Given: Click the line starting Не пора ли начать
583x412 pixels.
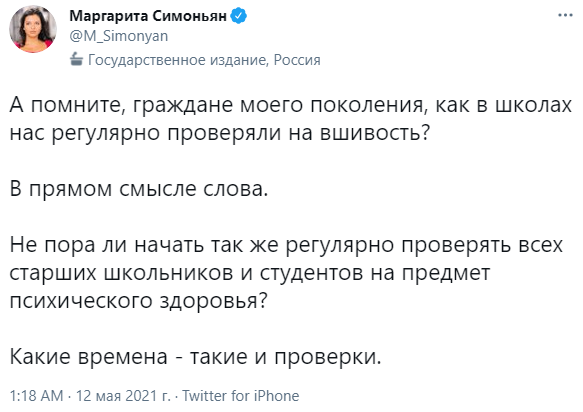Looking at the screenshot, I should [286, 246].
